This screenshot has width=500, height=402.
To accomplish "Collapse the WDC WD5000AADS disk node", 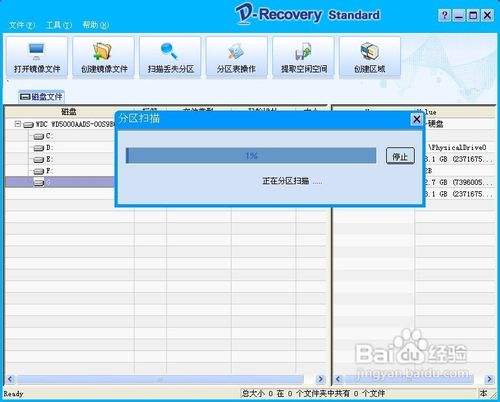I will pyautogui.click(x=18, y=124).
